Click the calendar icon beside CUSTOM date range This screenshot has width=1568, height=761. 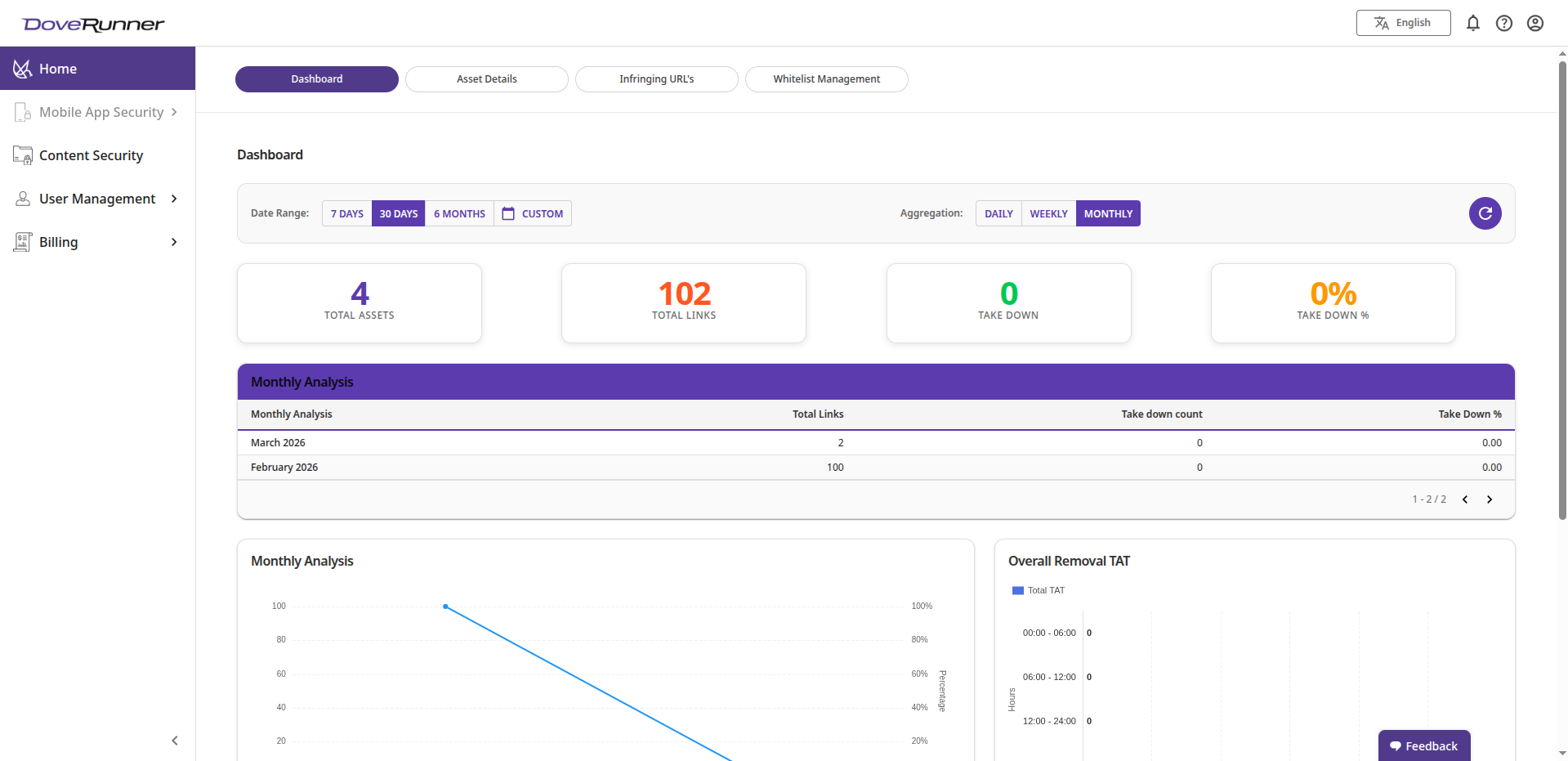click(x=508, y=213)
